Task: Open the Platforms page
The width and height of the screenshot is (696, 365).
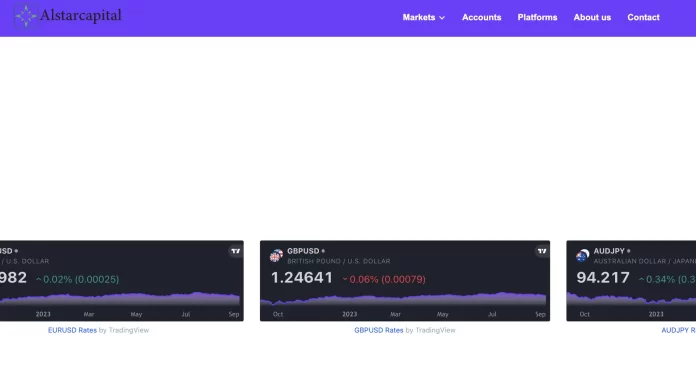Action: coord(537,17)
